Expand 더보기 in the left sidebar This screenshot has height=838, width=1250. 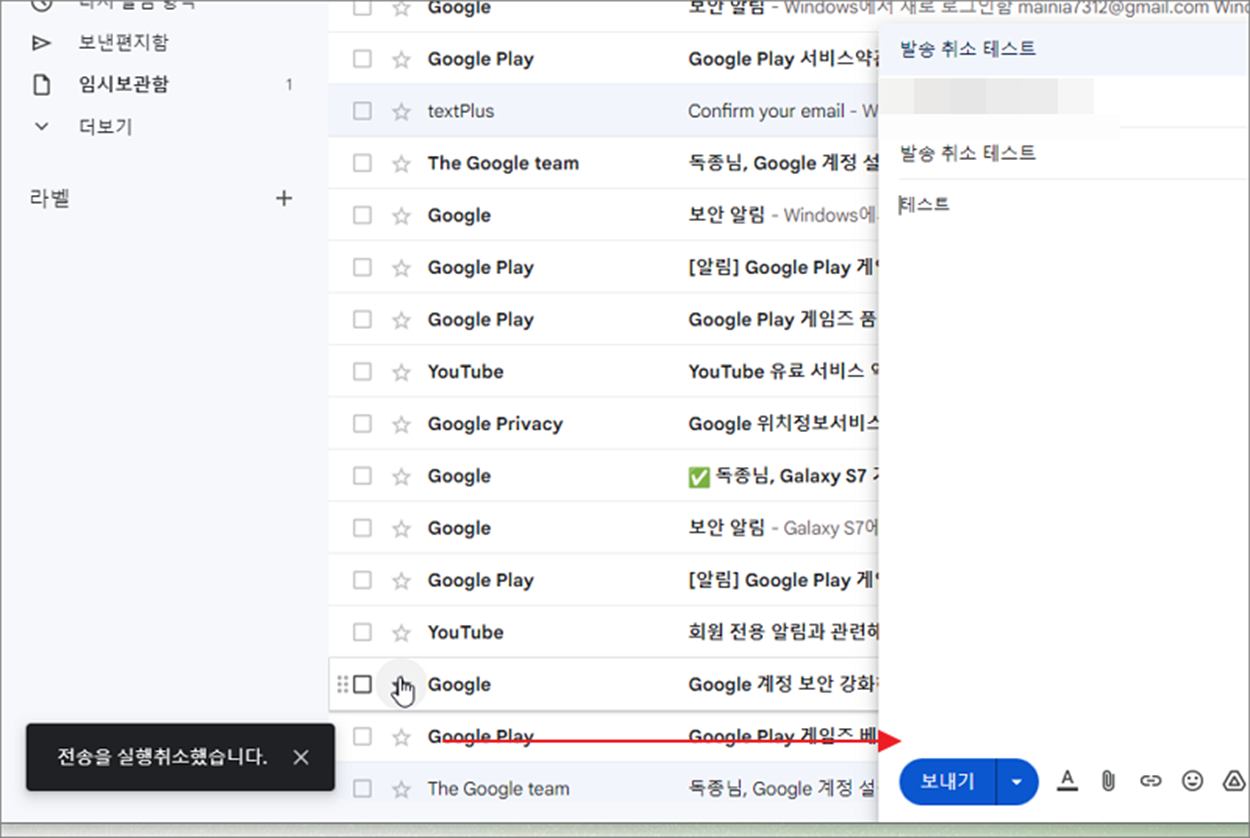(x=105, y=127)
